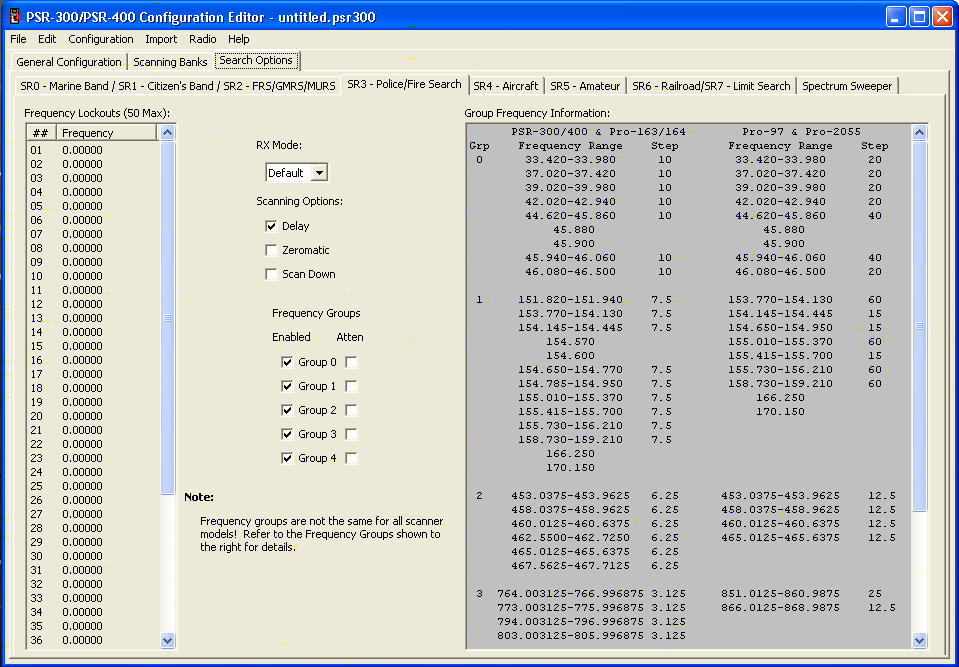Click down arrow of Group Frequency scrollbar
959x667 pixels.
(919, 640)
